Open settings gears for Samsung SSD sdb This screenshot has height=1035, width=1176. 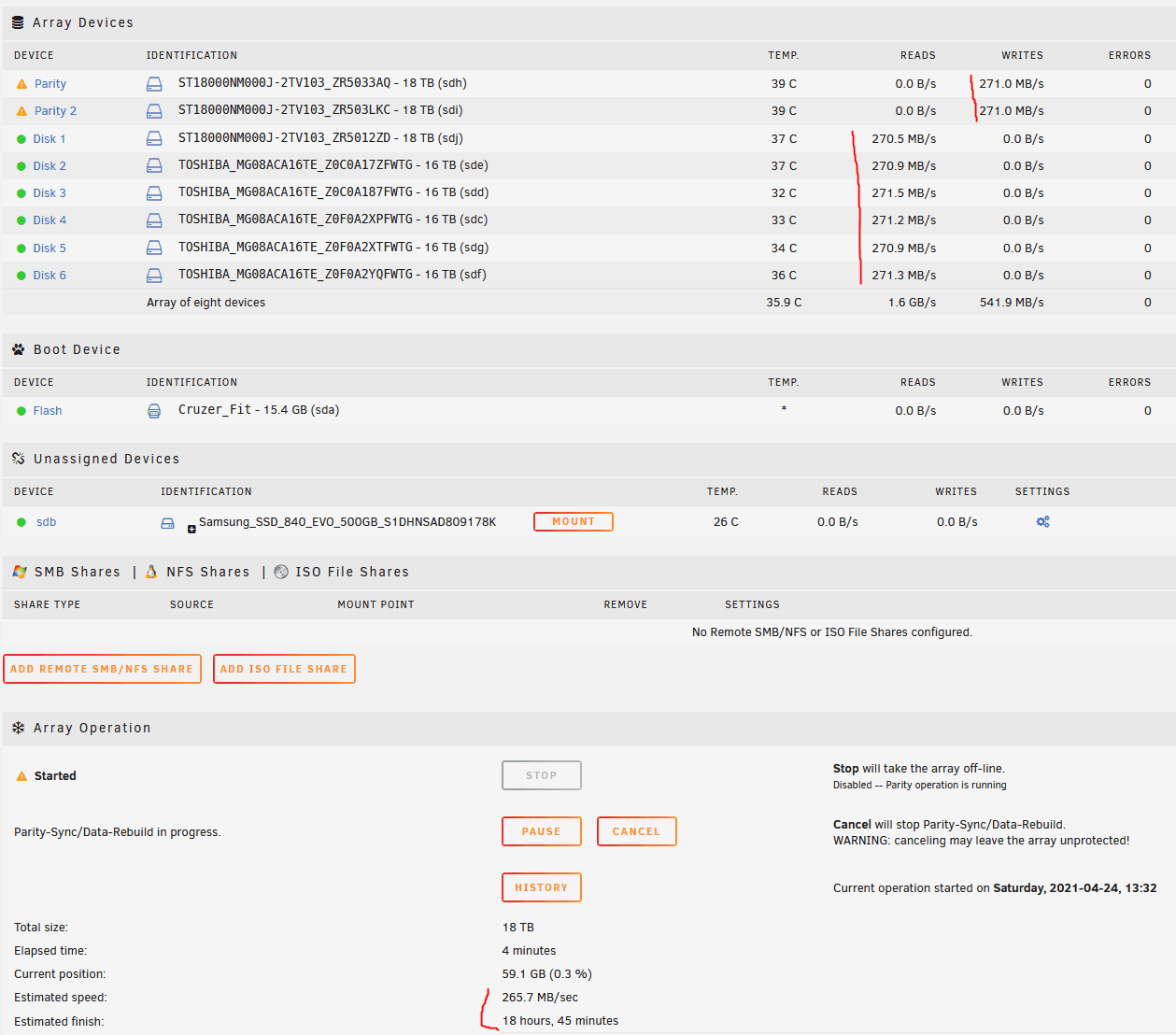click(1043, 522)
